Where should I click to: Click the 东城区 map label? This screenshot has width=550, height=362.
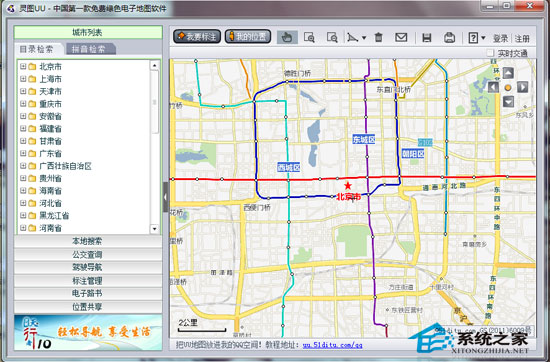(364, 140)
